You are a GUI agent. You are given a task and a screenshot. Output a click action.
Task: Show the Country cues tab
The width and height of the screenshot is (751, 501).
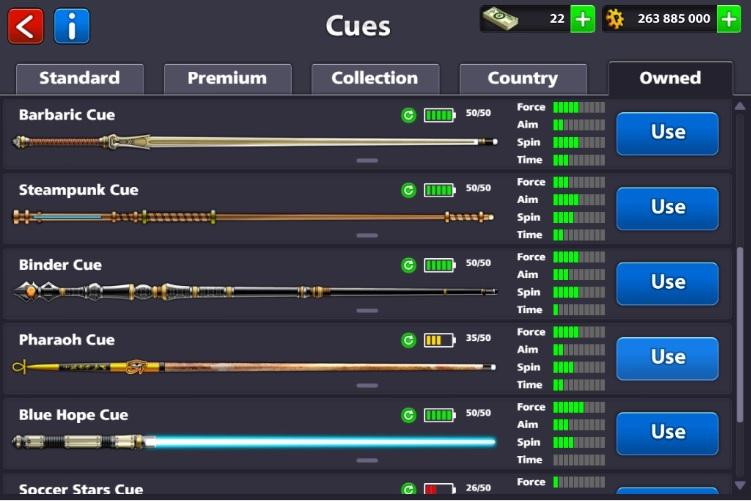523,79
